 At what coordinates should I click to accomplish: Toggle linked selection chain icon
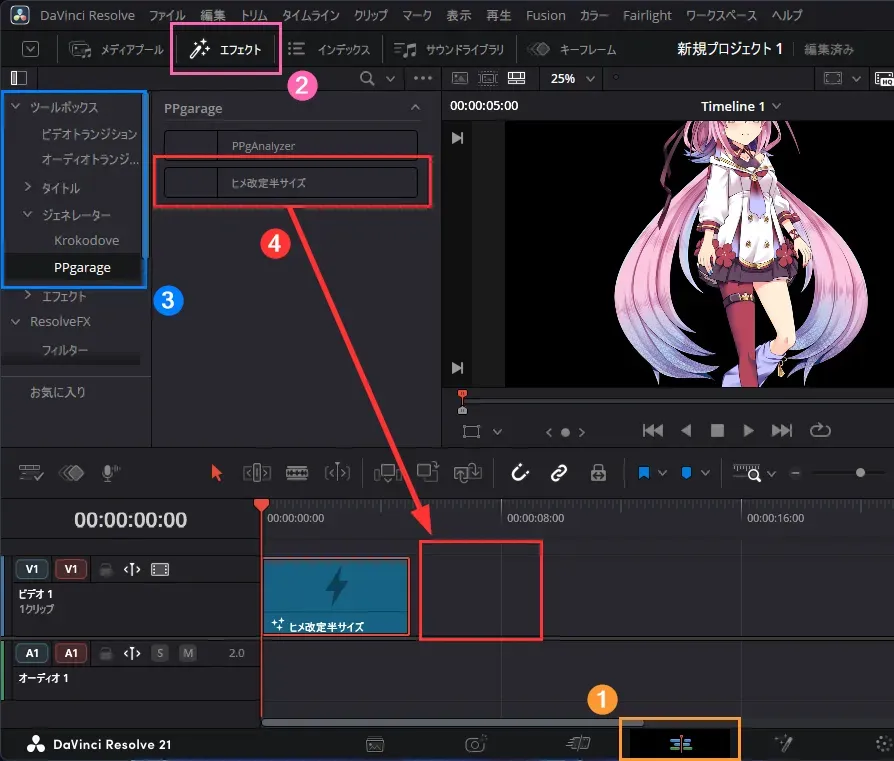[559, 473]
